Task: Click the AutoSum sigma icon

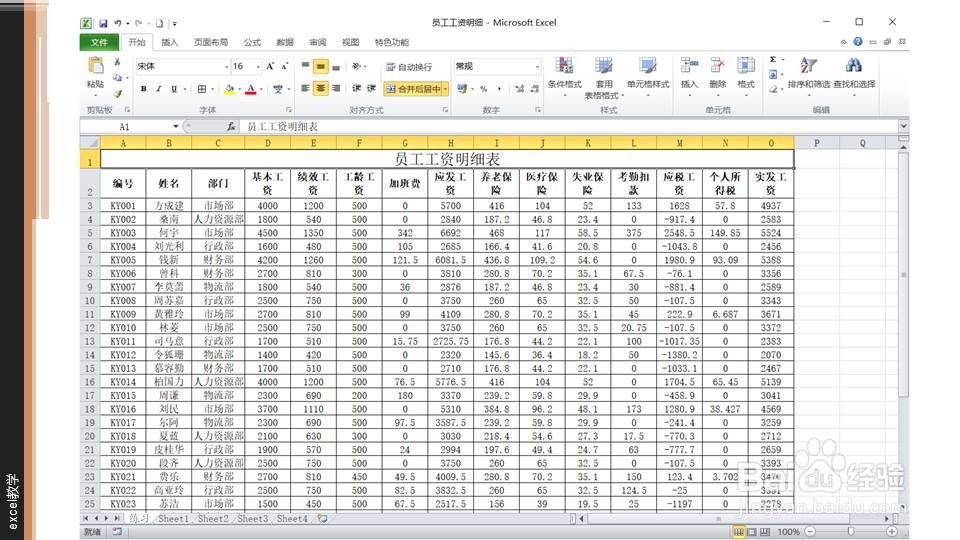Action: pos(773,59)
